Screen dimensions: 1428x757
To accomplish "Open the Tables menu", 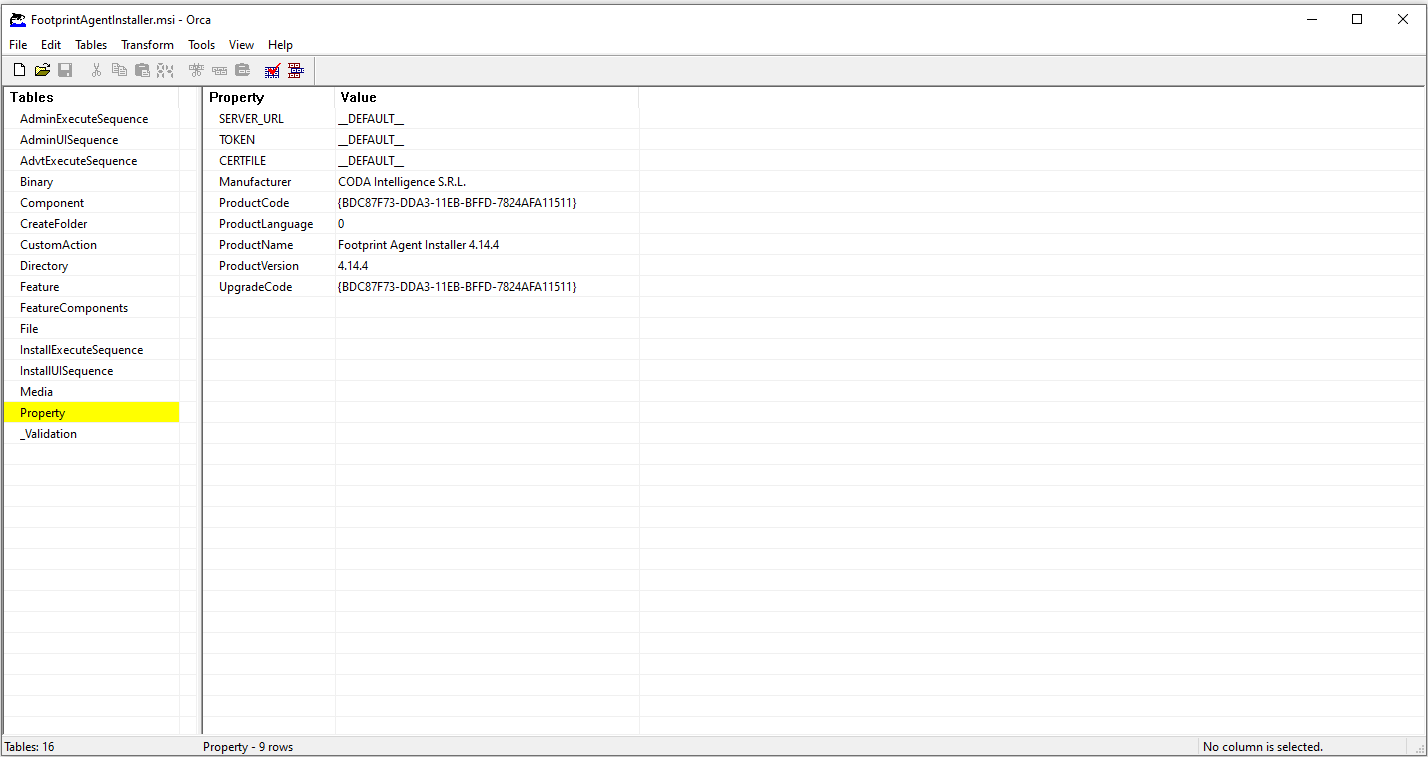I will tap(91, 45).
